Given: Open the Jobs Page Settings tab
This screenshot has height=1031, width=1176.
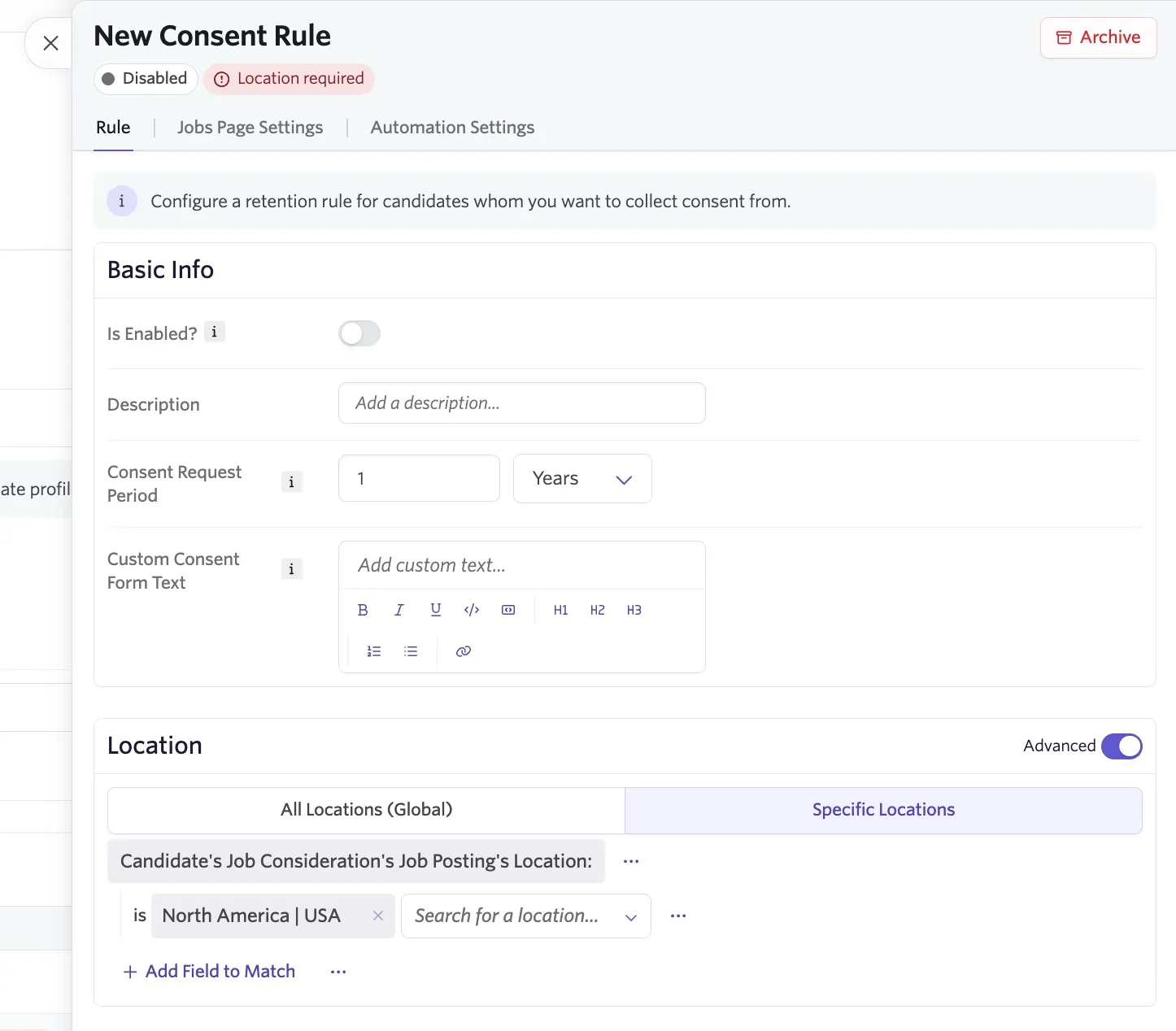Looking at the screenshot, I should (x=250, y=128).
